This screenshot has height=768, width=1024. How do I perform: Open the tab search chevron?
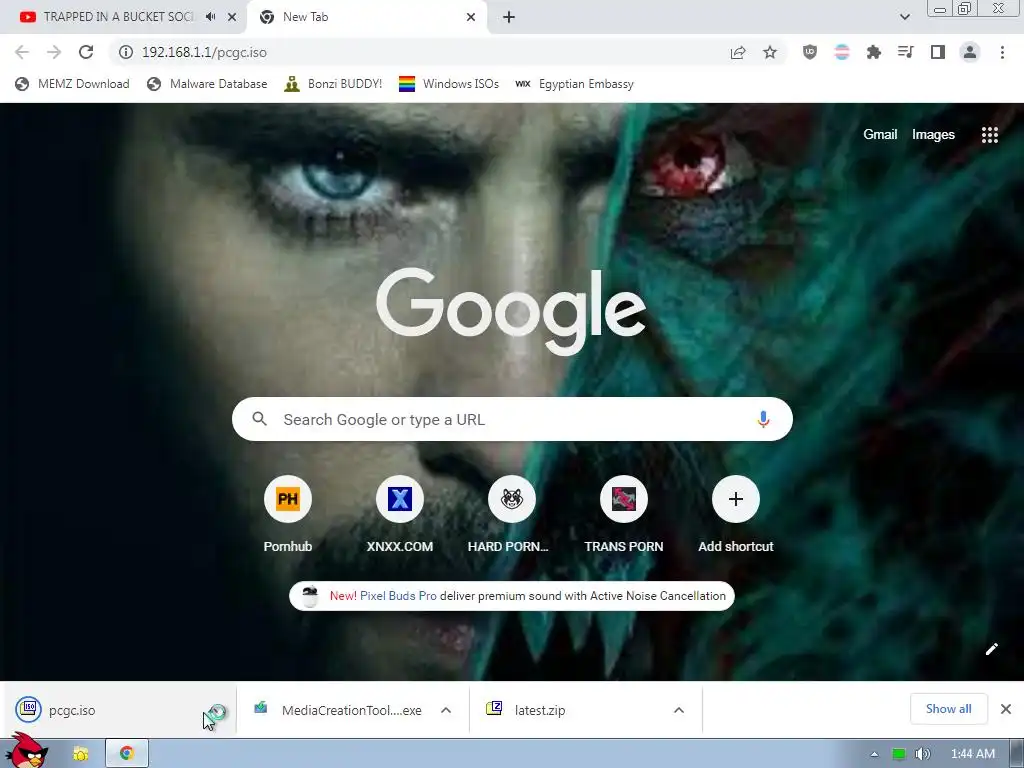click(904, 17)
